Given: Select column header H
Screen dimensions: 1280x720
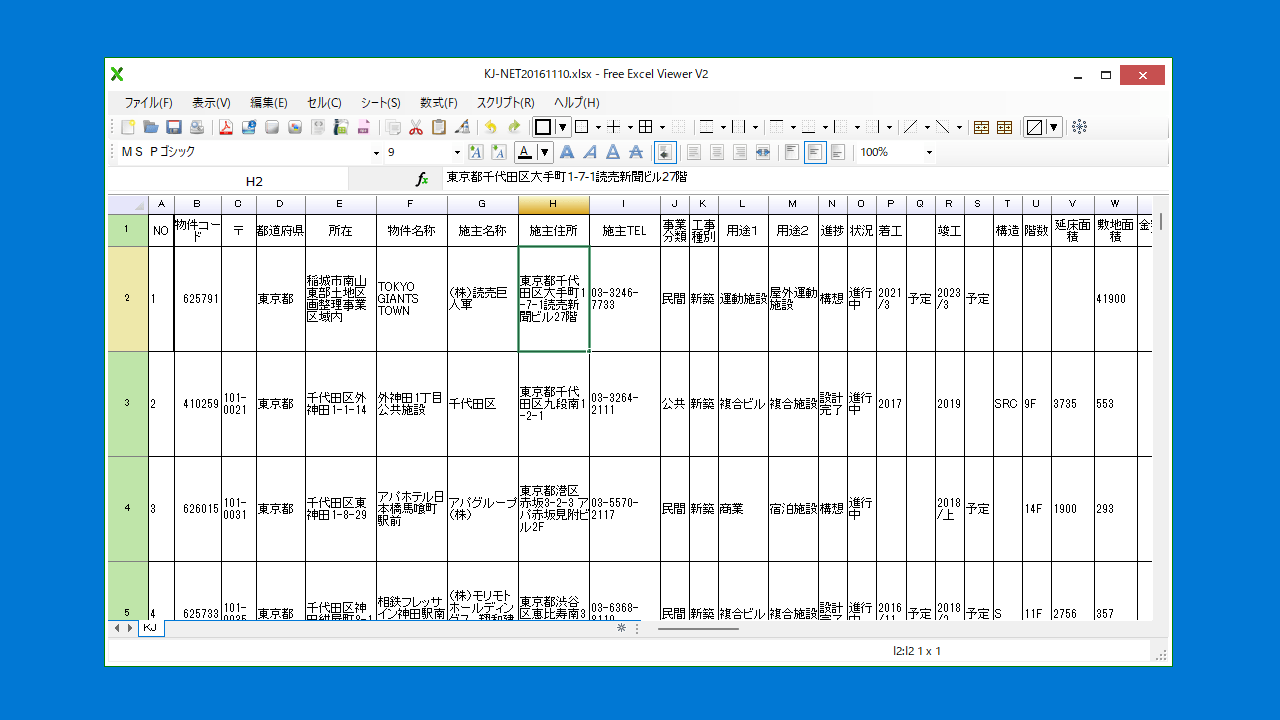Looking at the screenshot, I should pyautogui.click(x=554, y=204).
